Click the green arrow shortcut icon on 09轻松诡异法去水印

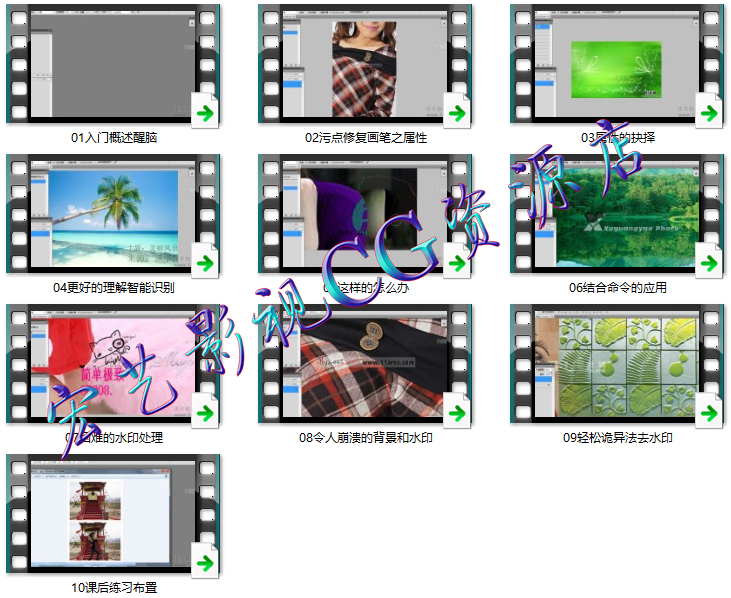709,411
